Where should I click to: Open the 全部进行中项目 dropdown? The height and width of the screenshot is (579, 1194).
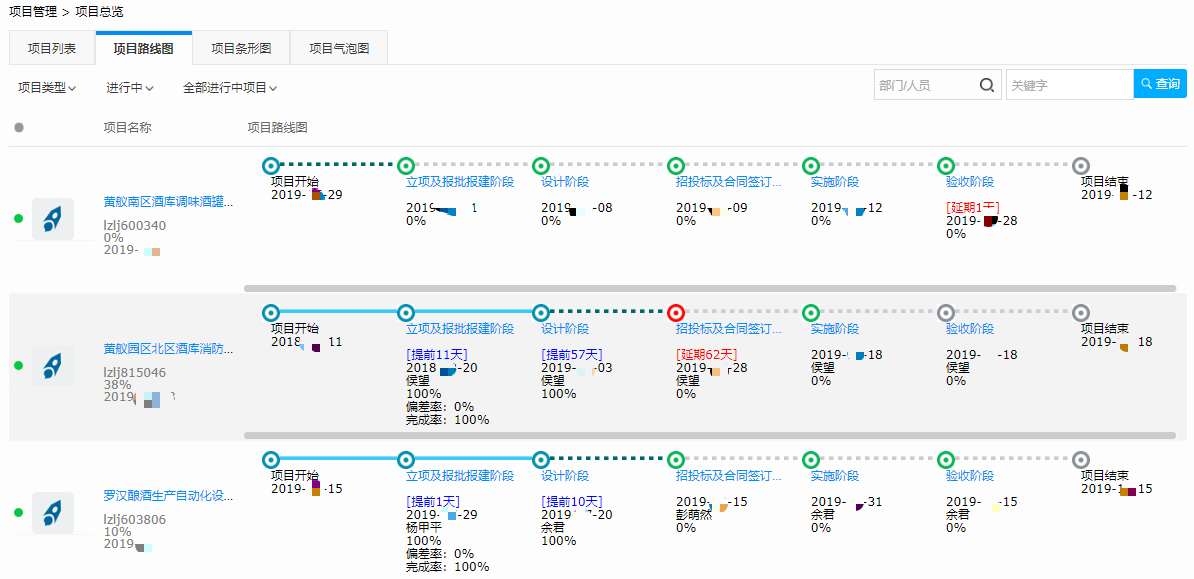[230, 88]
